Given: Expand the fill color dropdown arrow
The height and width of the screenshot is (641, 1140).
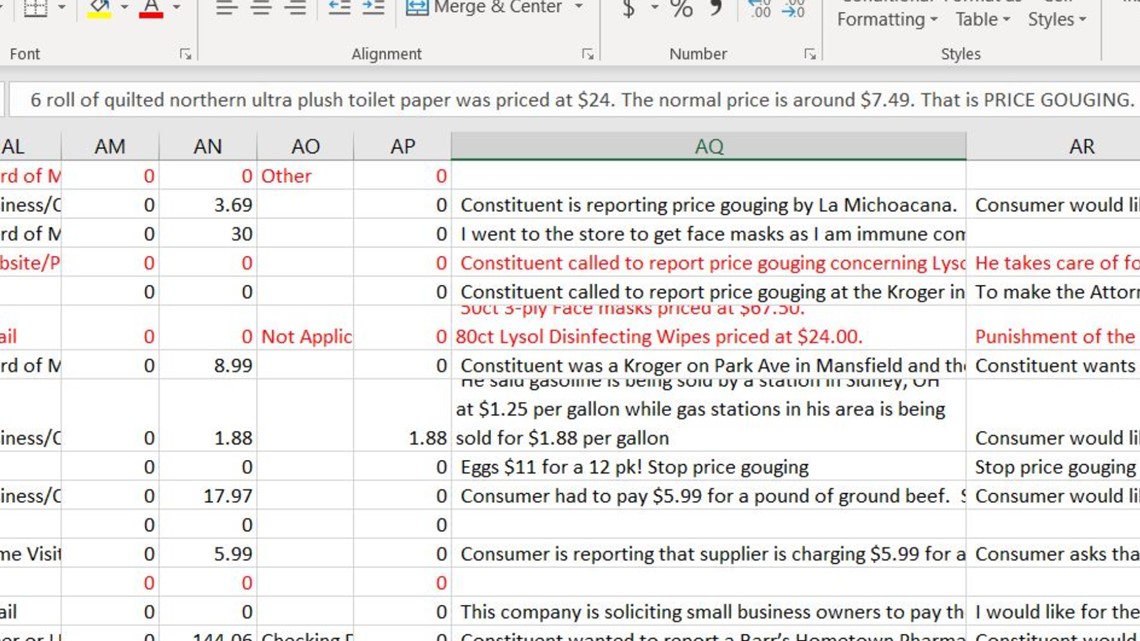Looking at the screenshot, I should tap(124, 7).
